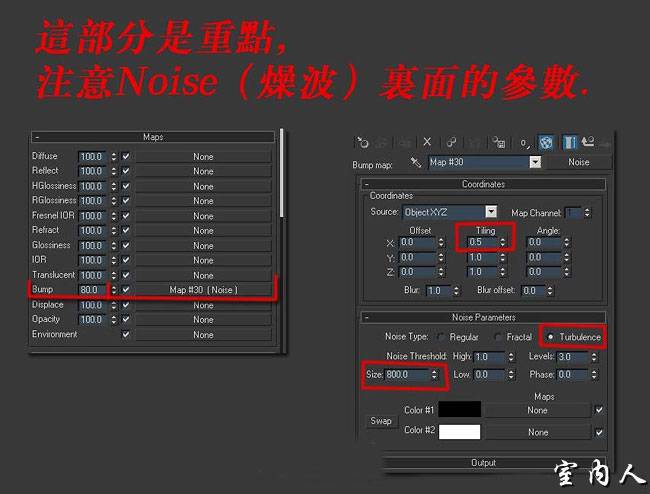
Task: Click the Diffuse row None map button
Action: coord(203,157)
